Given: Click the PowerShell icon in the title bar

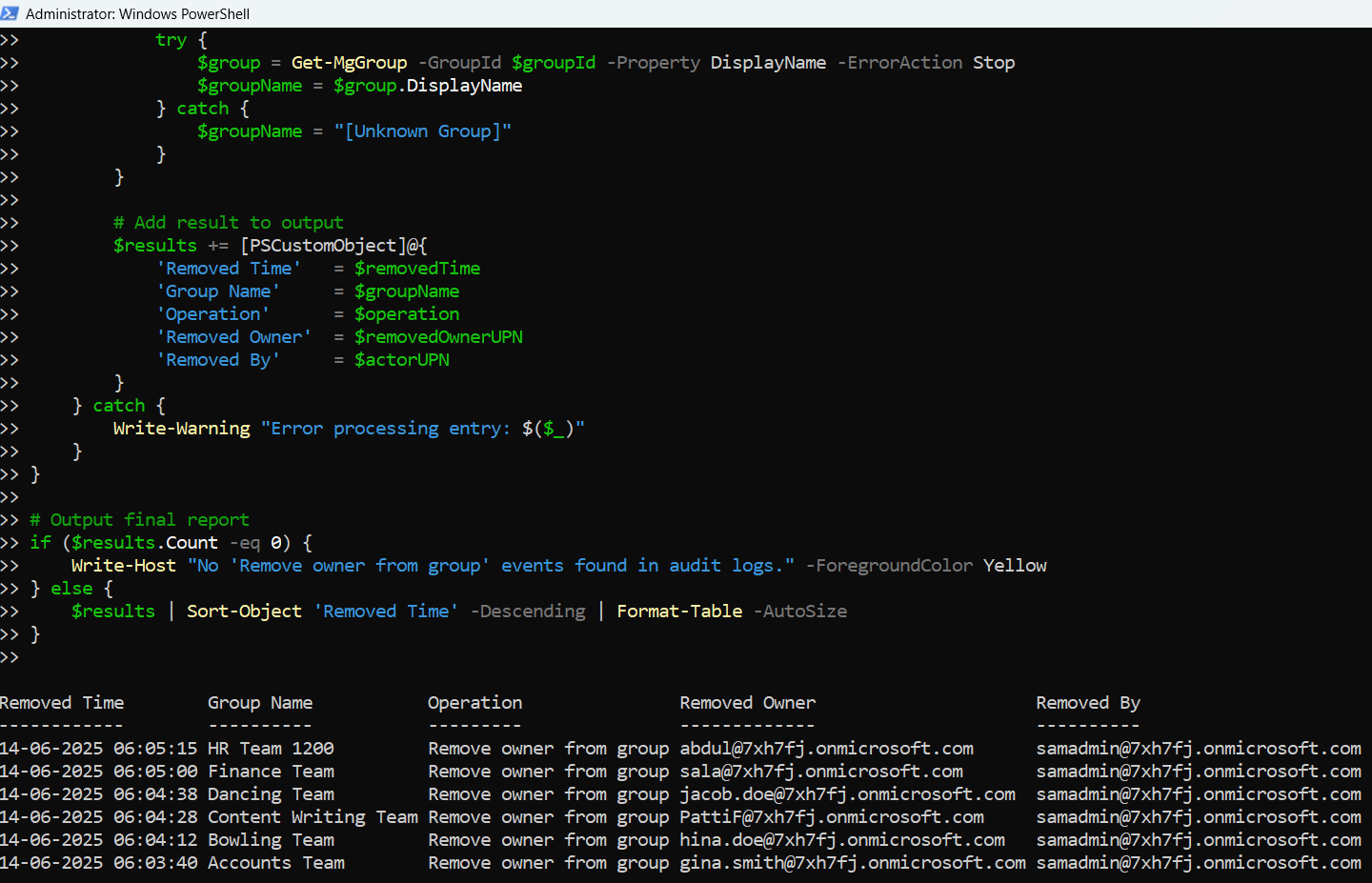Looking at the screenshot, I should 10,13.
